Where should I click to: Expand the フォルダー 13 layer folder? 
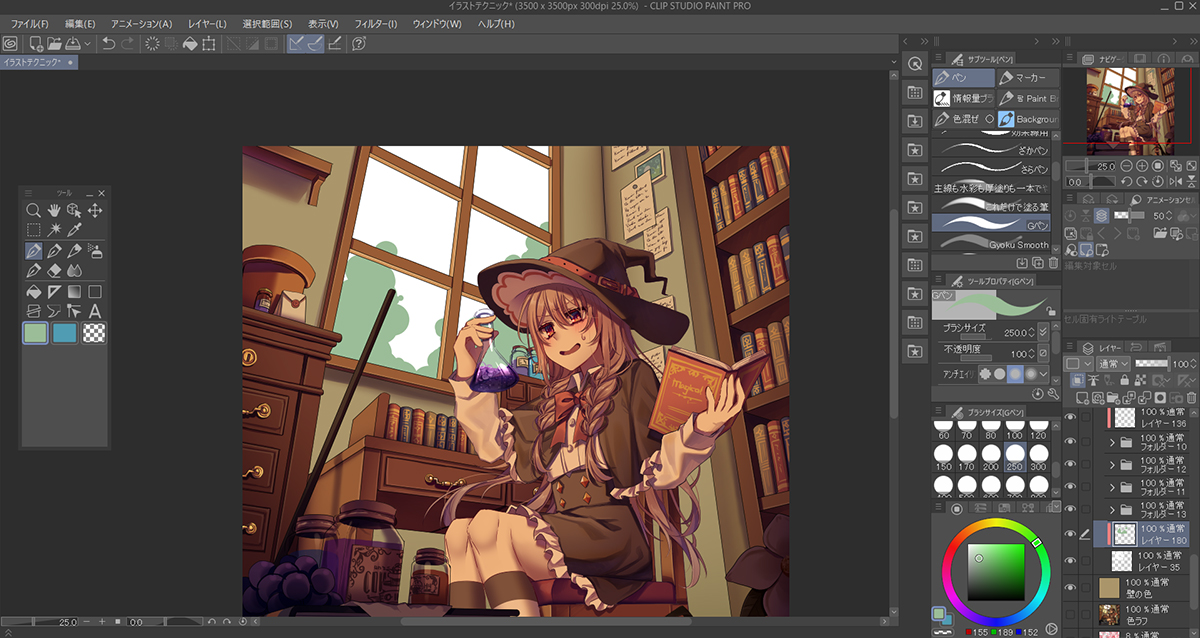point(1113,509)
